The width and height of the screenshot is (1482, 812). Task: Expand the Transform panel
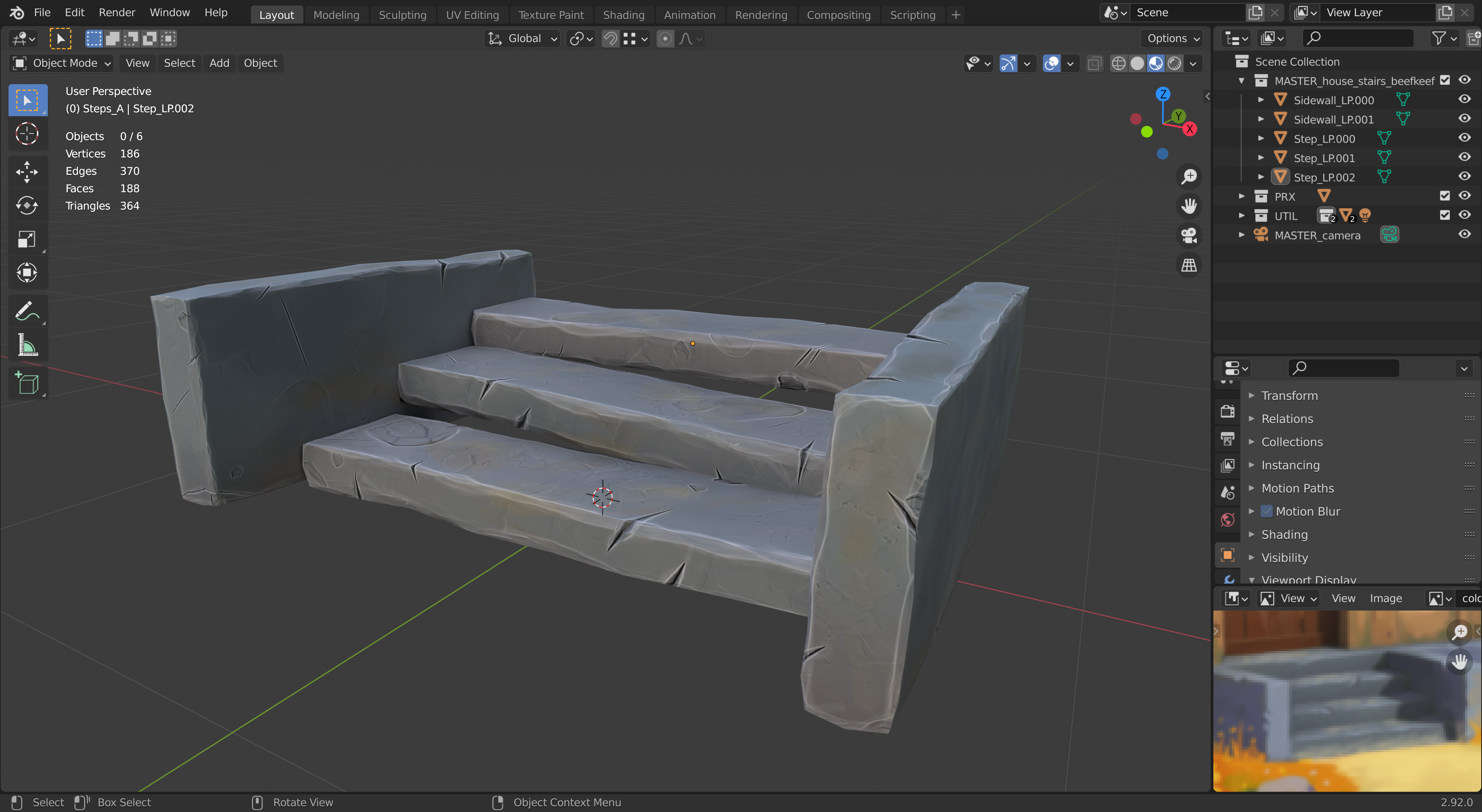[x=1289, y=395]
